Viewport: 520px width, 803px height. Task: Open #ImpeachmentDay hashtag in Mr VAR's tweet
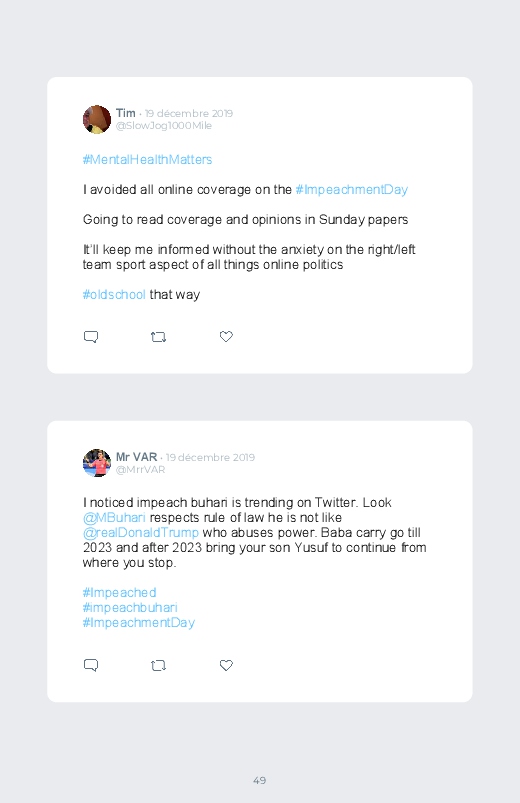tap(139, 623)
